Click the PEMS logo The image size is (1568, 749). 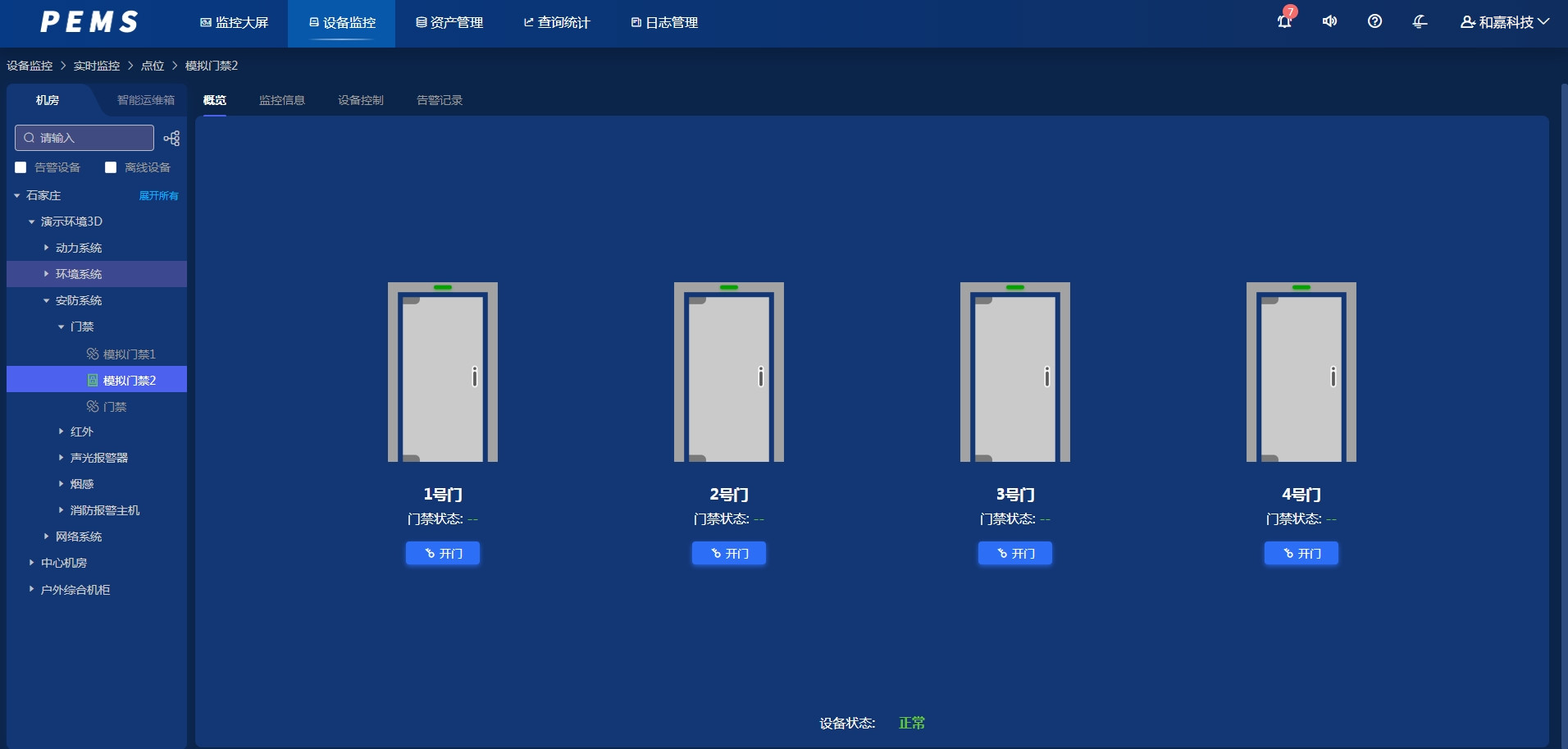point(89,22)
